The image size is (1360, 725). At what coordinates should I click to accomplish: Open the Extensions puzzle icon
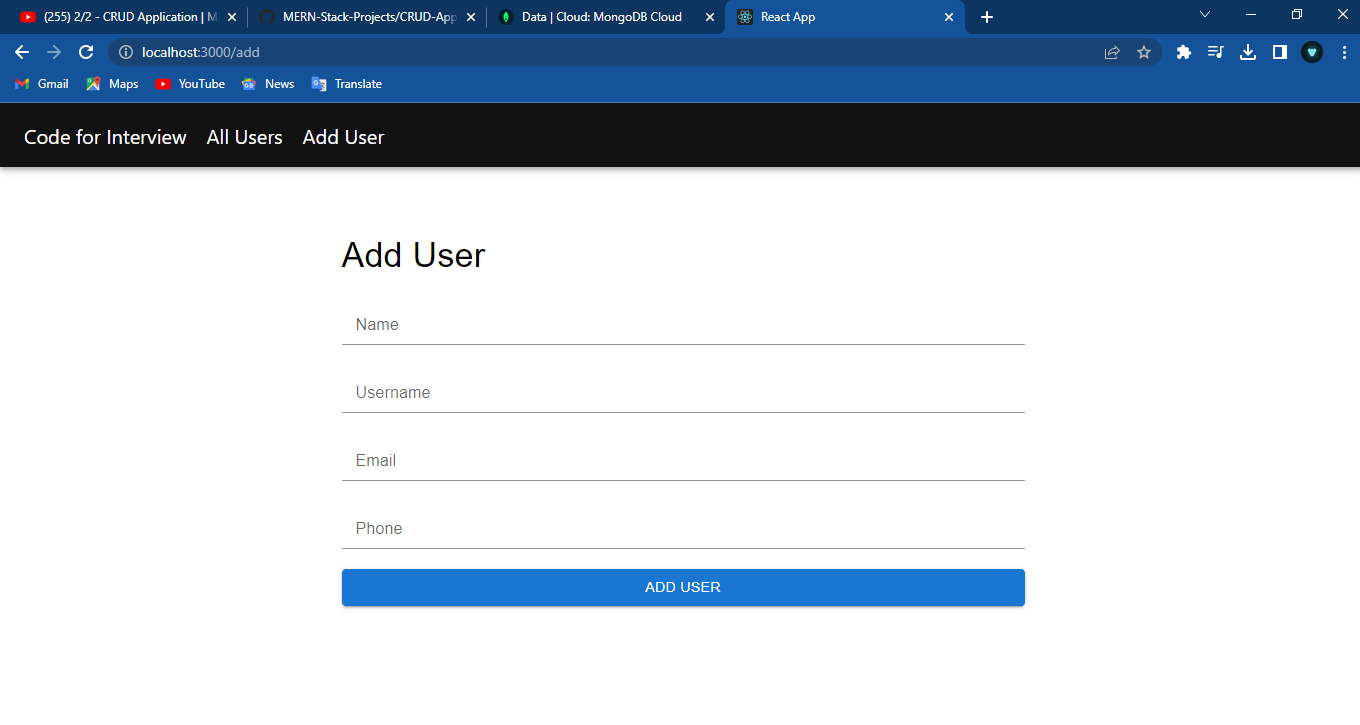(1184, 52)
